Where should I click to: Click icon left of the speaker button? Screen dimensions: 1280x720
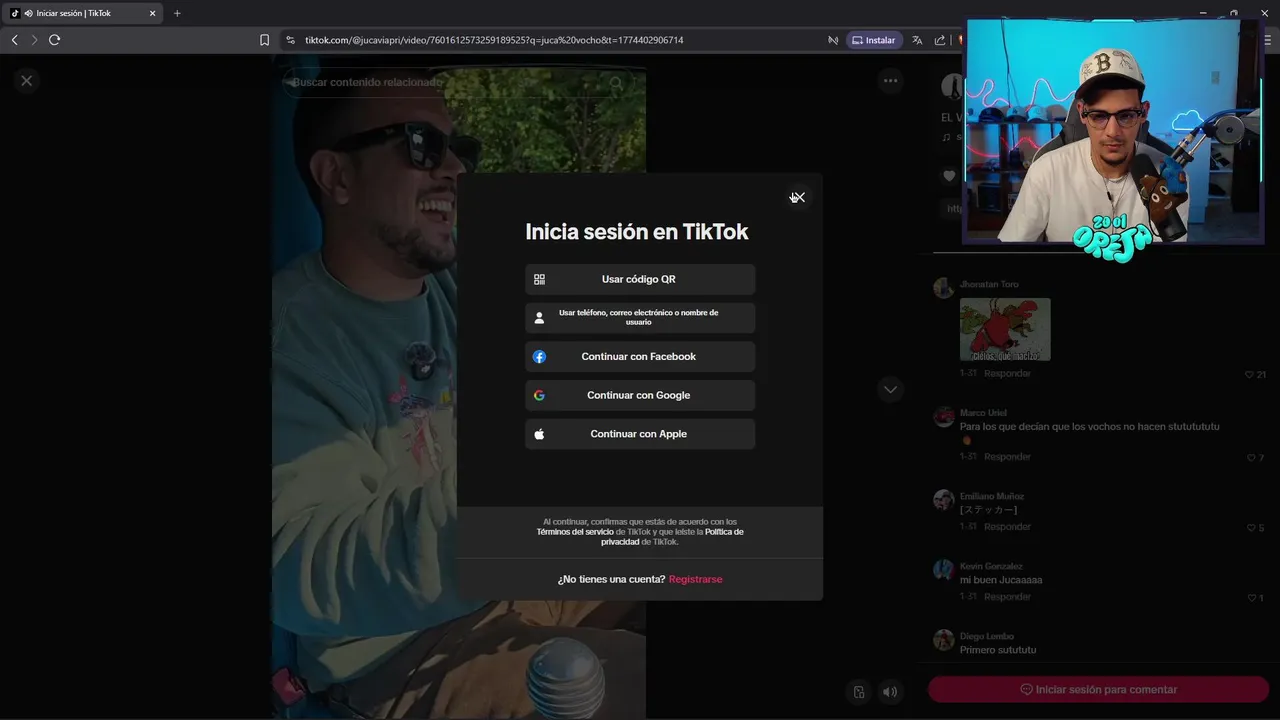(858, 692)
